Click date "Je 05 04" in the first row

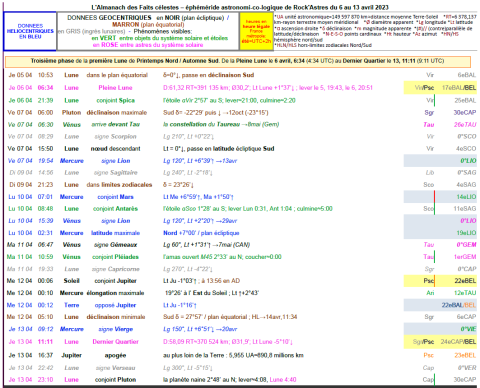(x=20, y=75)
